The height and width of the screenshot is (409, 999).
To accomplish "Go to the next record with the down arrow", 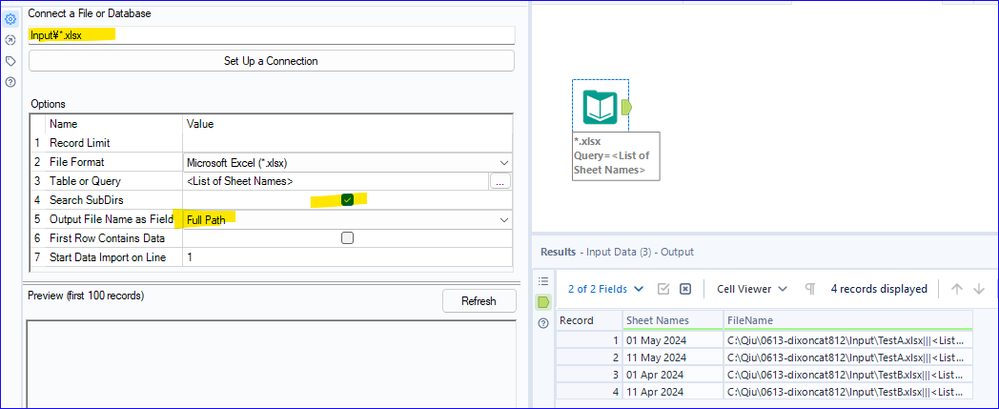I will (x=979, y=289).
